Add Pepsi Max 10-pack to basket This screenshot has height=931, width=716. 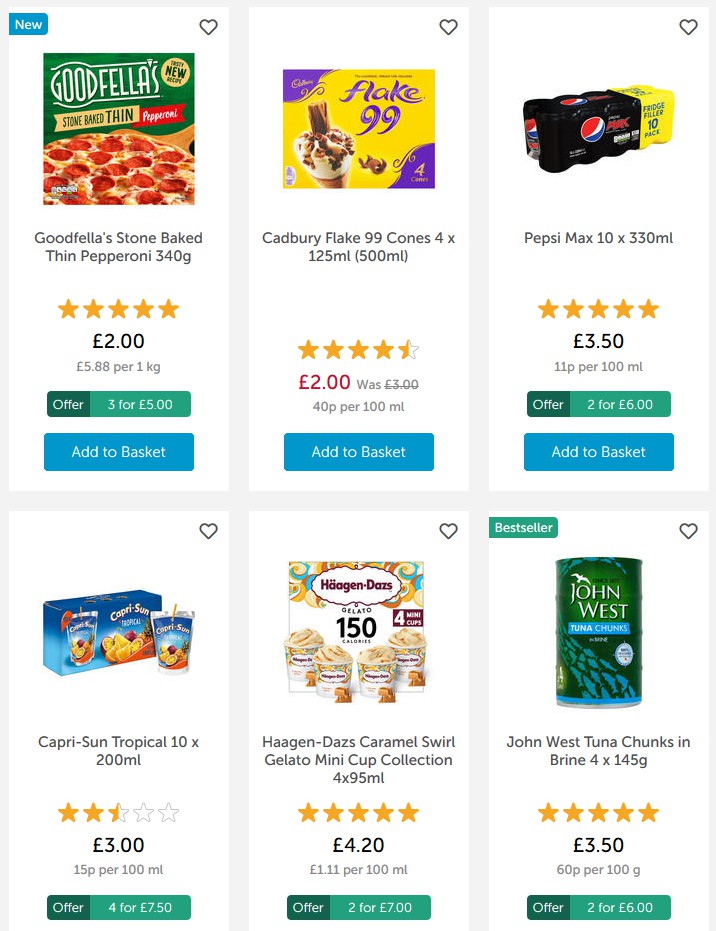598,451
